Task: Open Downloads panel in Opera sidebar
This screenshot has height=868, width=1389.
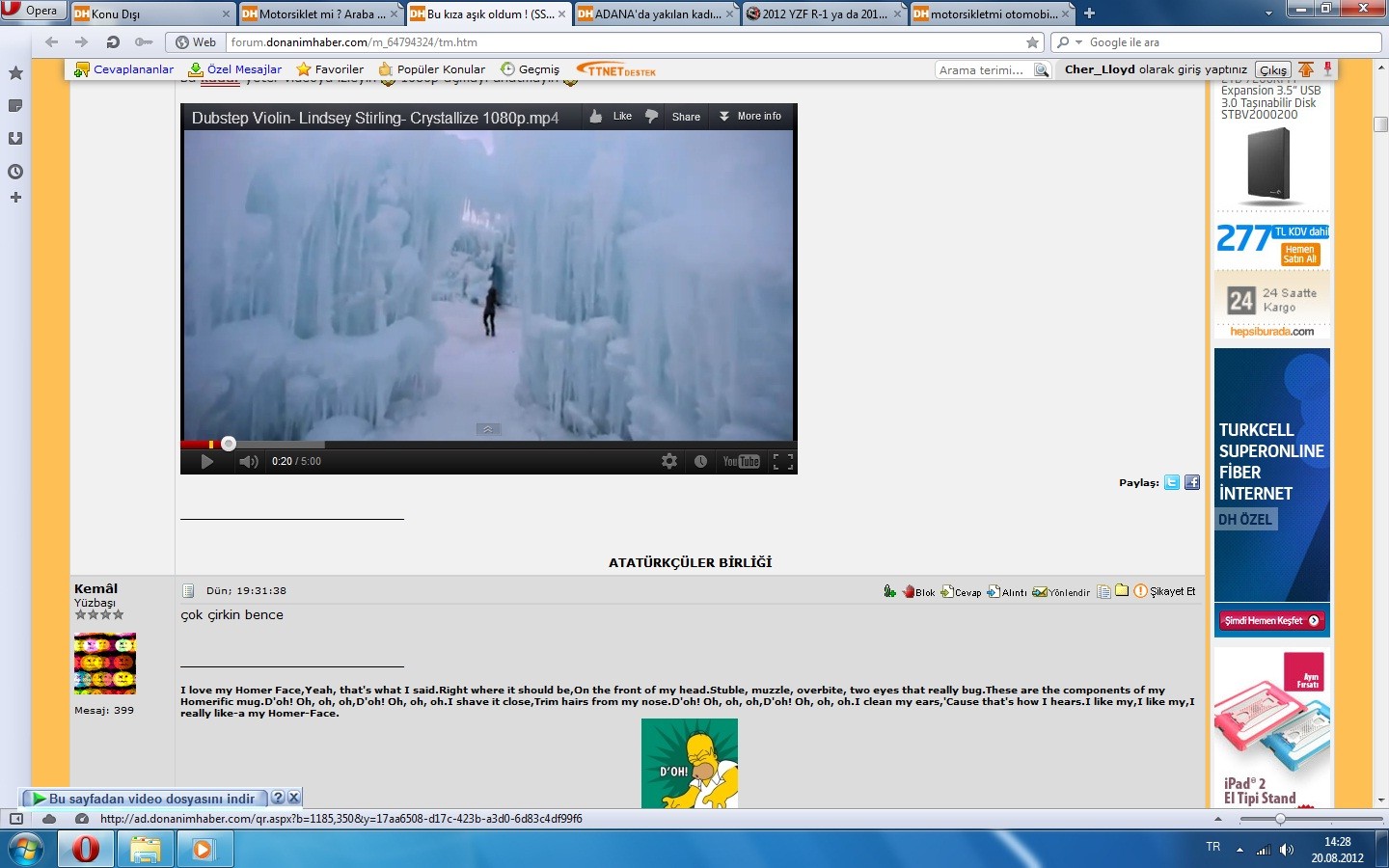Action: pos(15,138)
